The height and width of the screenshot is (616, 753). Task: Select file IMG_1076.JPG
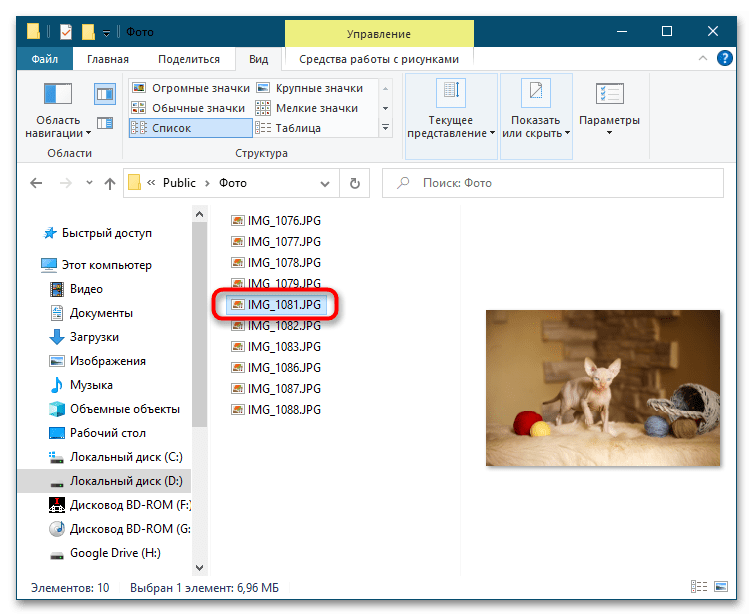point(276,221)
